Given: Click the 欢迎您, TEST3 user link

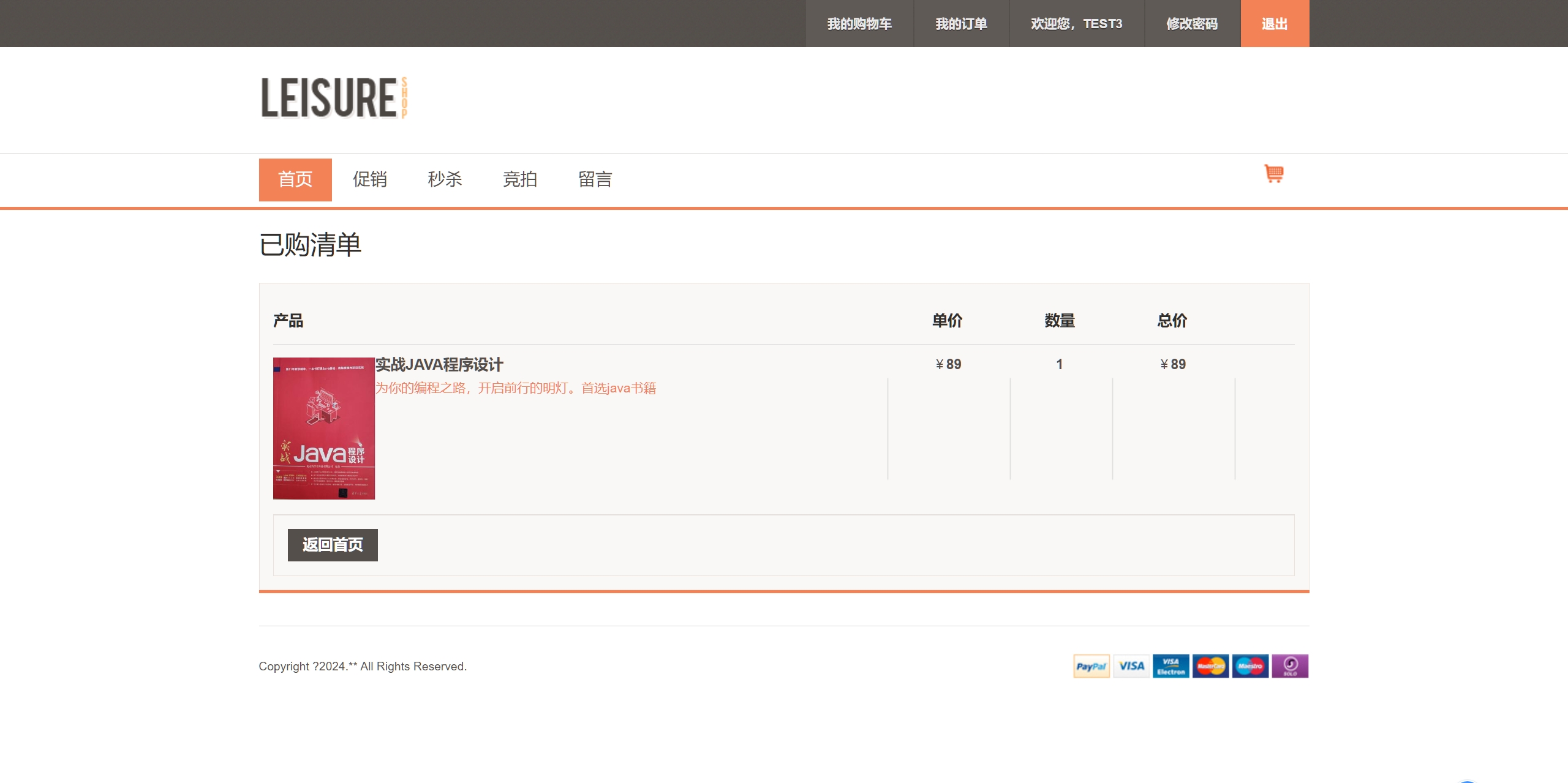Looking at the screenshot, I should 1077,24.
